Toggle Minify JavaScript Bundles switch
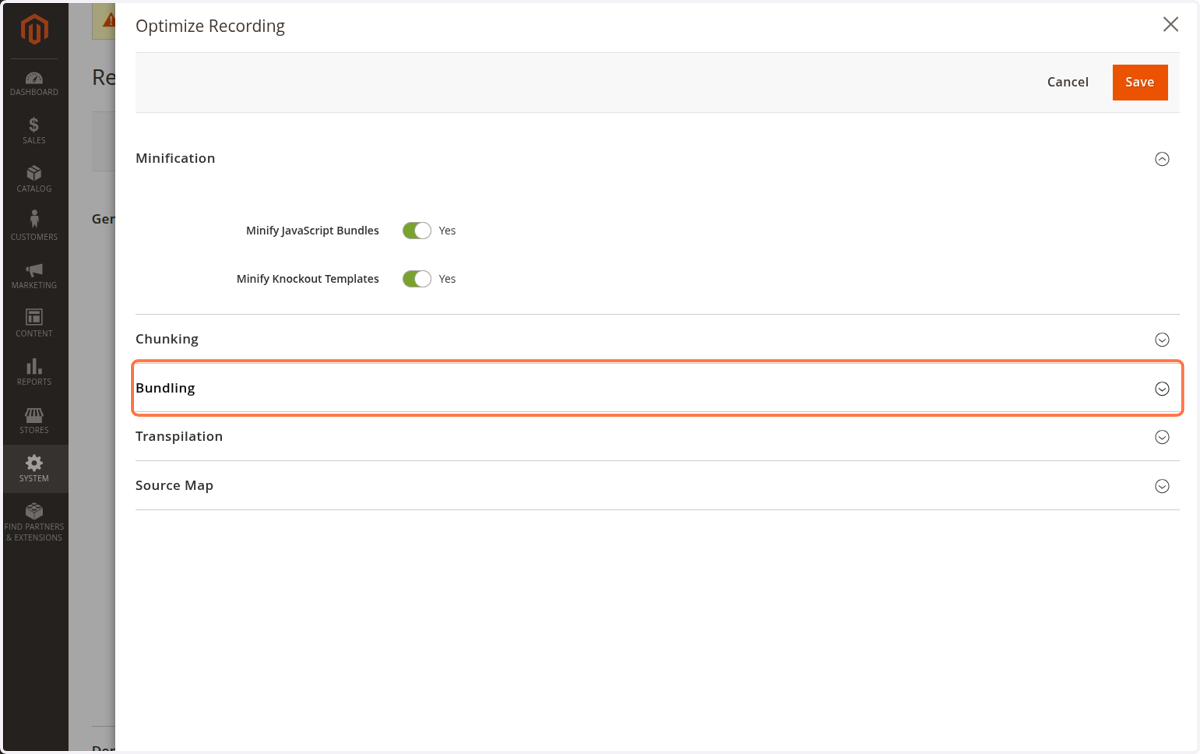The image size is (1200, 754). (417, 230)
